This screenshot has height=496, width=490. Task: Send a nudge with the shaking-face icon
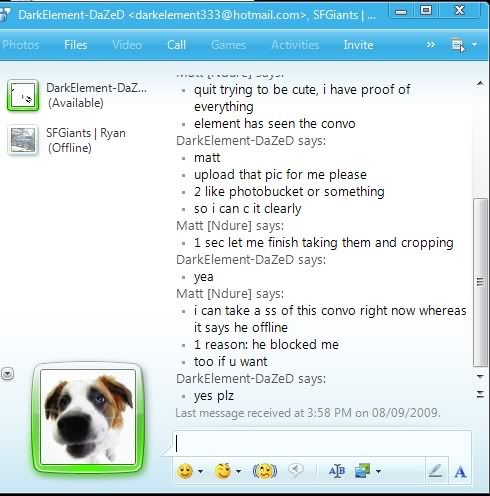click(265, 471)
